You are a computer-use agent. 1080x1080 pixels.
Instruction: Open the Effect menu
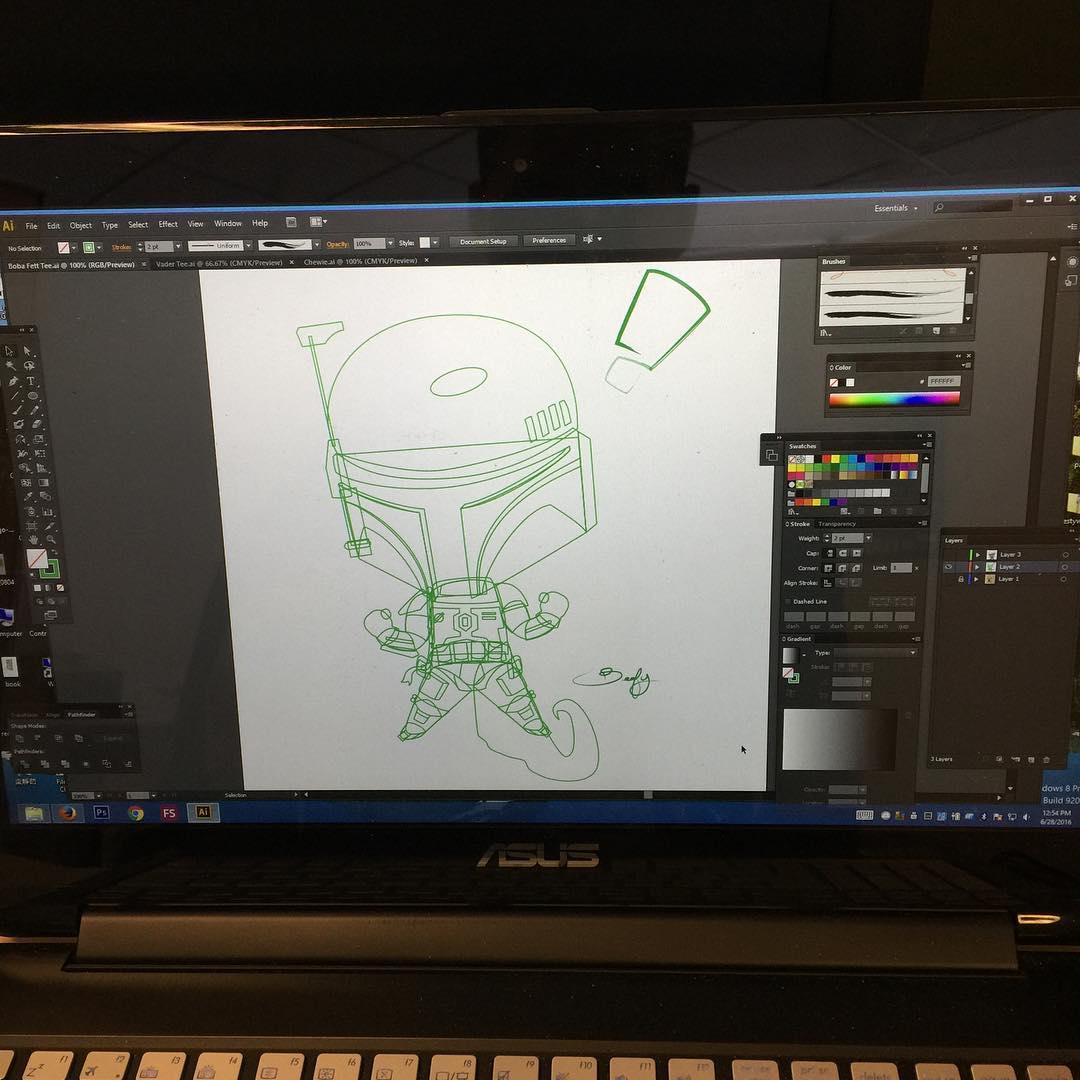(168, 224)
